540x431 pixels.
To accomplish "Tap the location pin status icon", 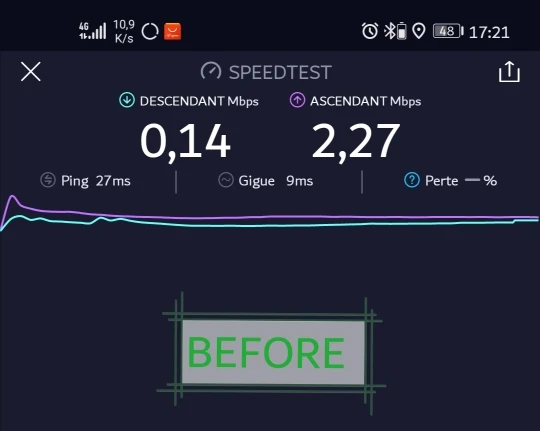I will coord(419,31).
